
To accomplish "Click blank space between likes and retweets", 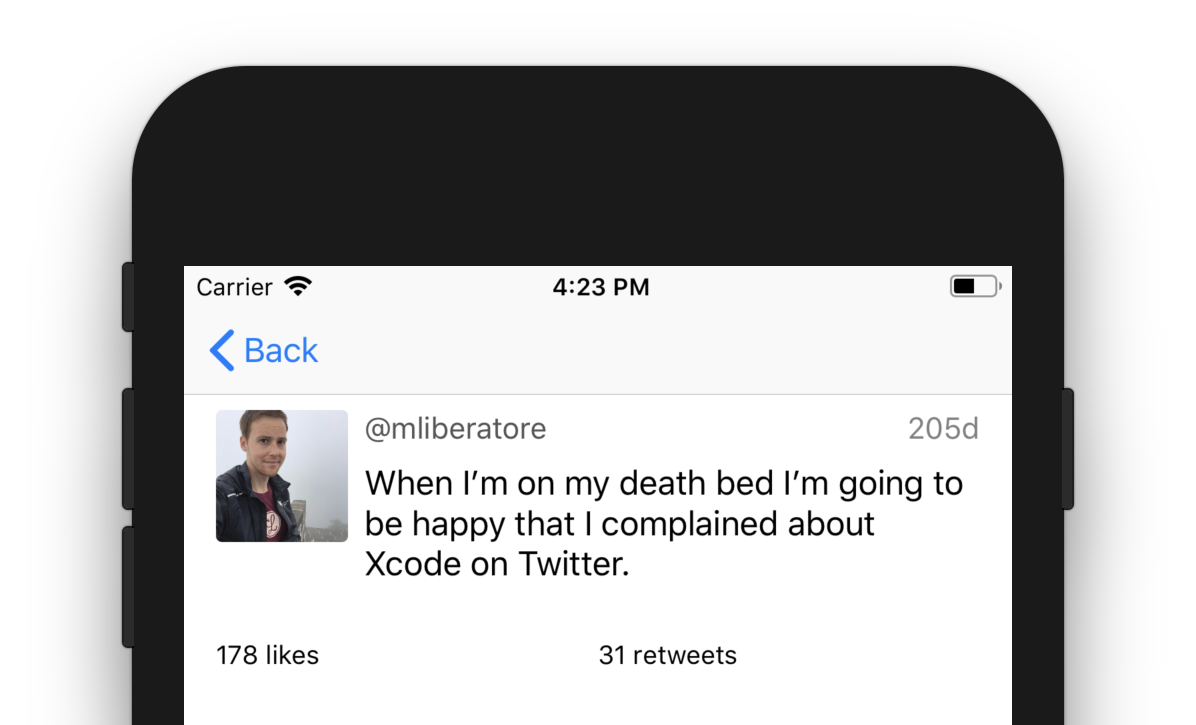I will point(458,656).
